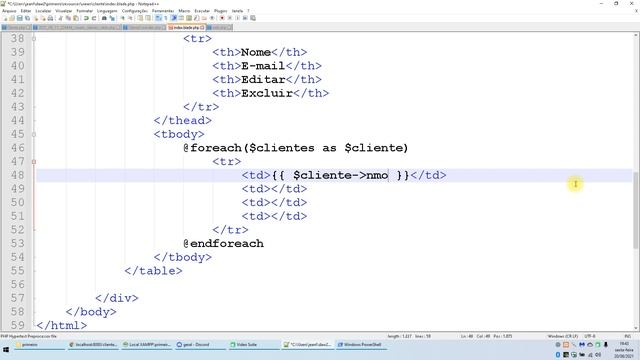Open the Visualizar menu
Image resolution: width=640 pixels, height=360 pixels.
click(64, 11)
